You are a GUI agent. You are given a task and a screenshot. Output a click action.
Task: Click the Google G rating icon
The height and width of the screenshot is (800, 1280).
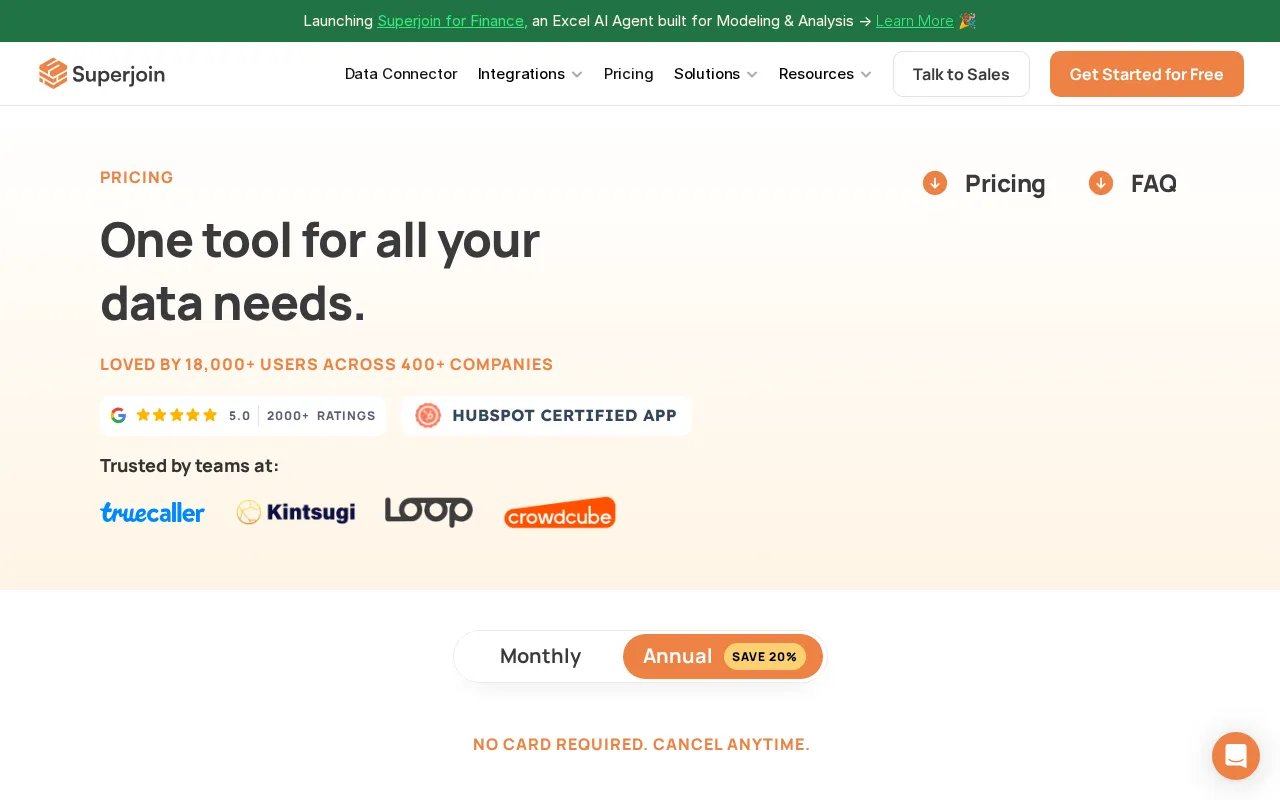click(118, 415)
